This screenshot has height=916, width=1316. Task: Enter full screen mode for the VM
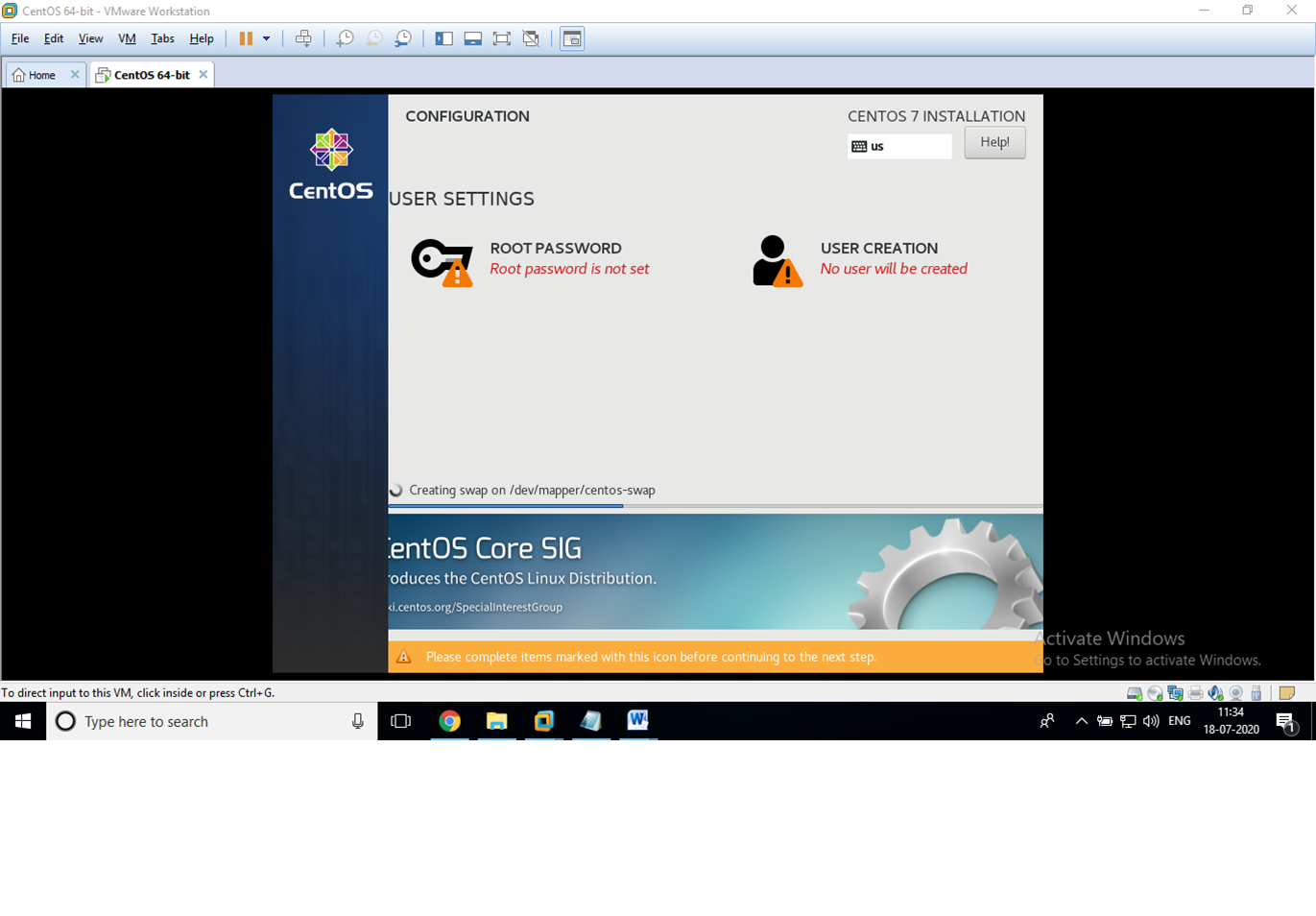[x=502, y=38]
